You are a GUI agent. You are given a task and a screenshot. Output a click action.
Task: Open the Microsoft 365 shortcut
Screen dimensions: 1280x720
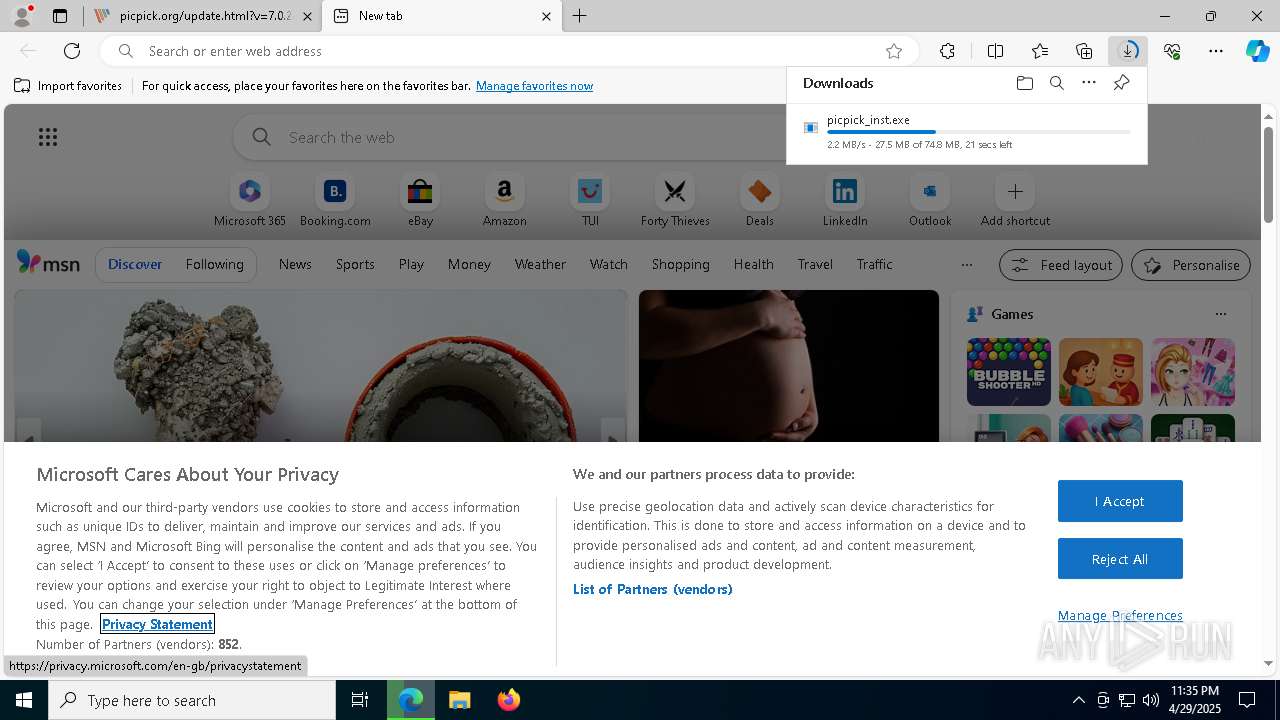250,201
